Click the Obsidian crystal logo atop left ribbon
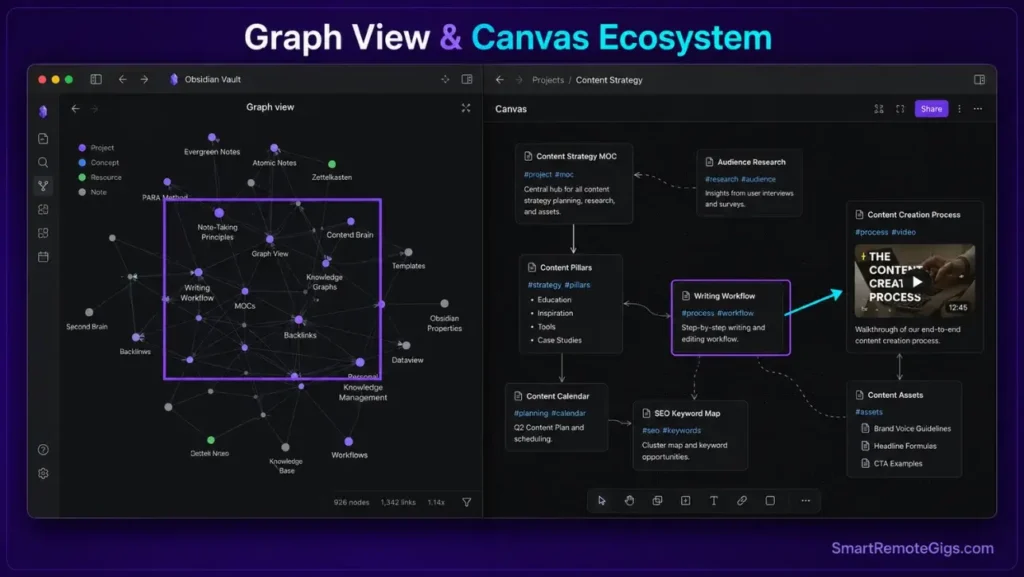Viewport: 1024px width, 577px height. click(x=43, y=112)
